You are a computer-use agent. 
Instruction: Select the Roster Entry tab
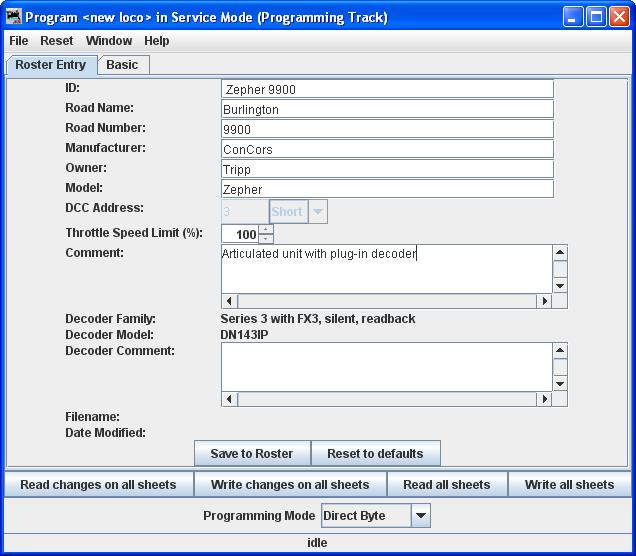tap(51, 65)
